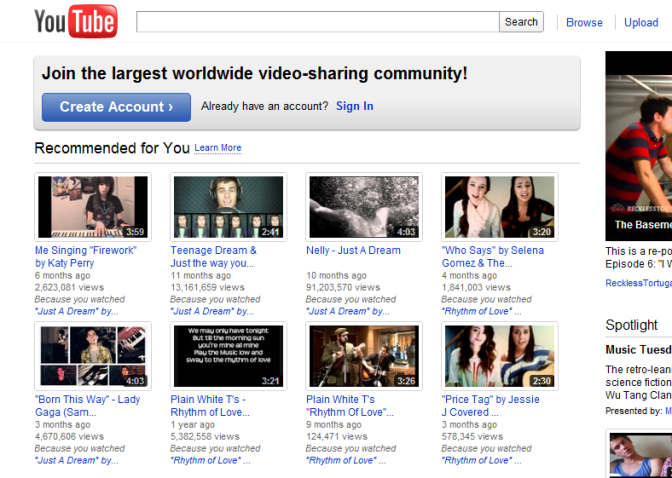Open the "Price Tag" cover thumbnail
The height and width of the screenshot is (478, 672).
pyautogui.click(x=498, y=356)
